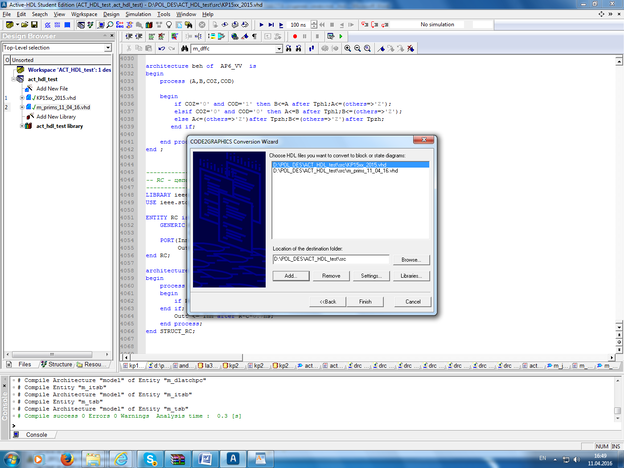Viewport: 624px width, 468px height.
Task: Switch to the Structure tab
Action: 58,365
